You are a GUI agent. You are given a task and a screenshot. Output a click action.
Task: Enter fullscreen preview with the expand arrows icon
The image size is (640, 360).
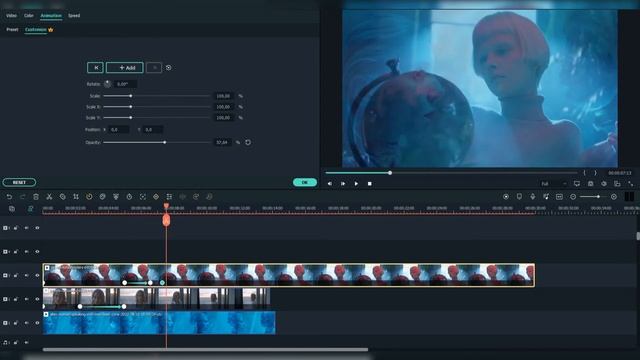631,184
